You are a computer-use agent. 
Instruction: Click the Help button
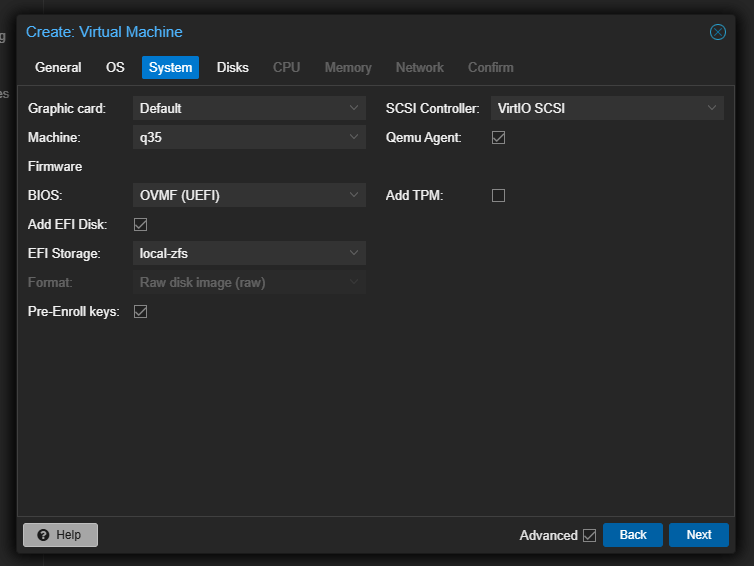(x=61, y=535)
